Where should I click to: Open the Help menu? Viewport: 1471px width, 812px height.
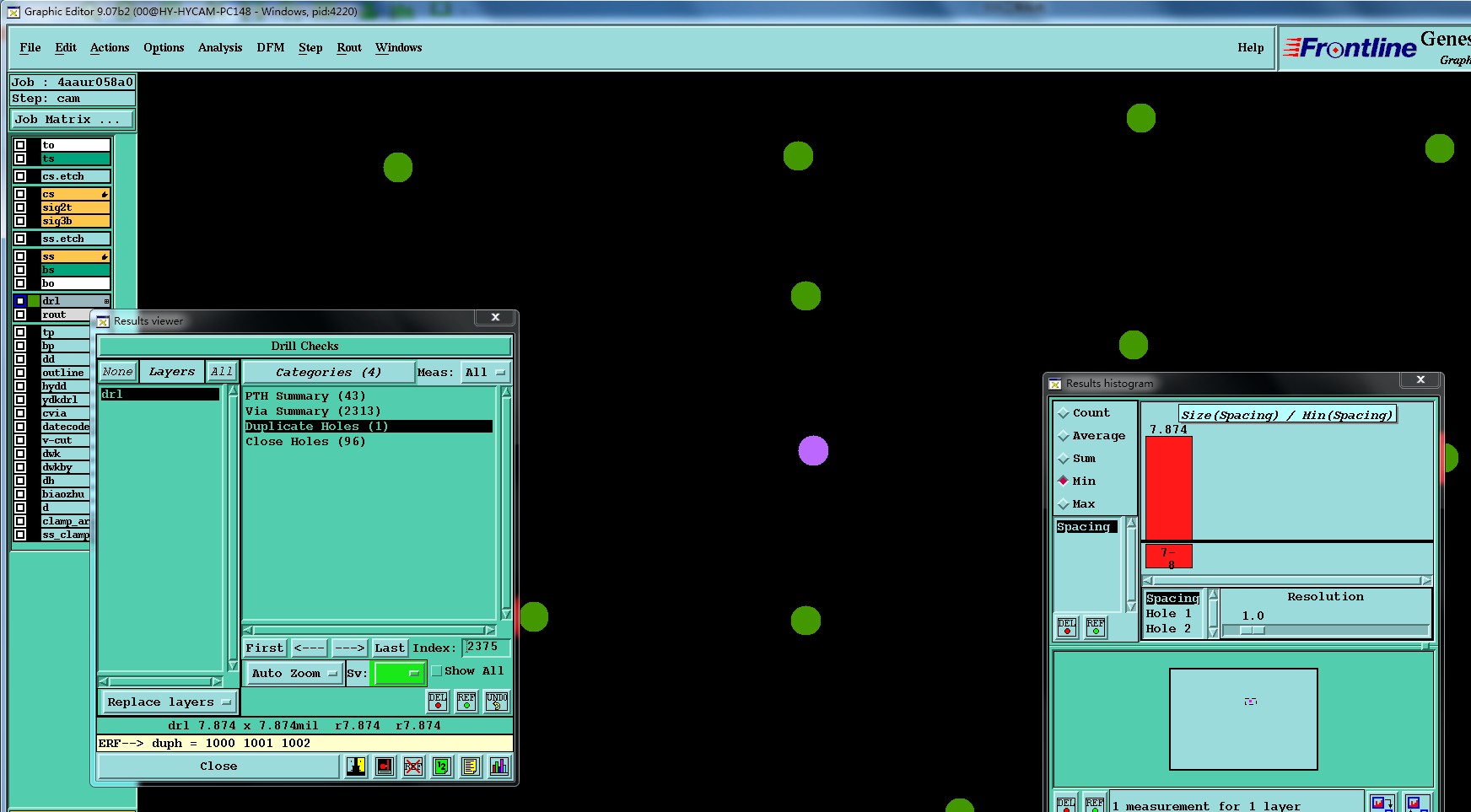tap(1251, 47)
